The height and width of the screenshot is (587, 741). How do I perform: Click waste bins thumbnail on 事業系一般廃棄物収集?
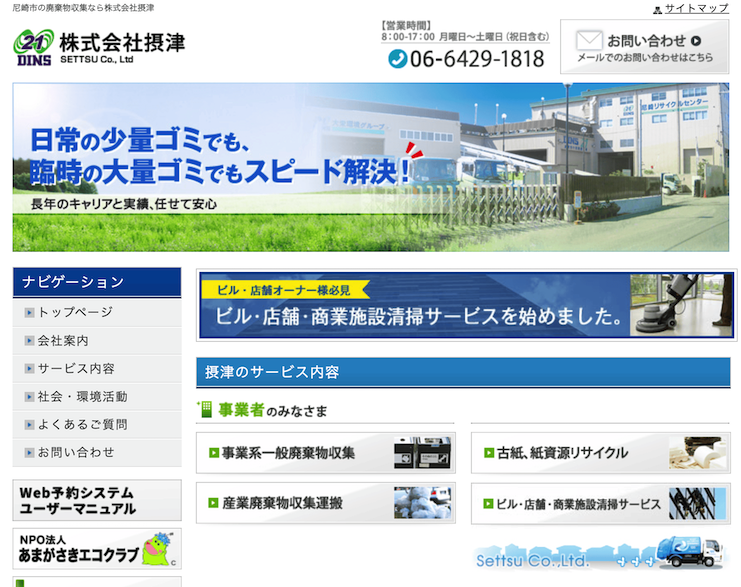click(x=422, y=453)
